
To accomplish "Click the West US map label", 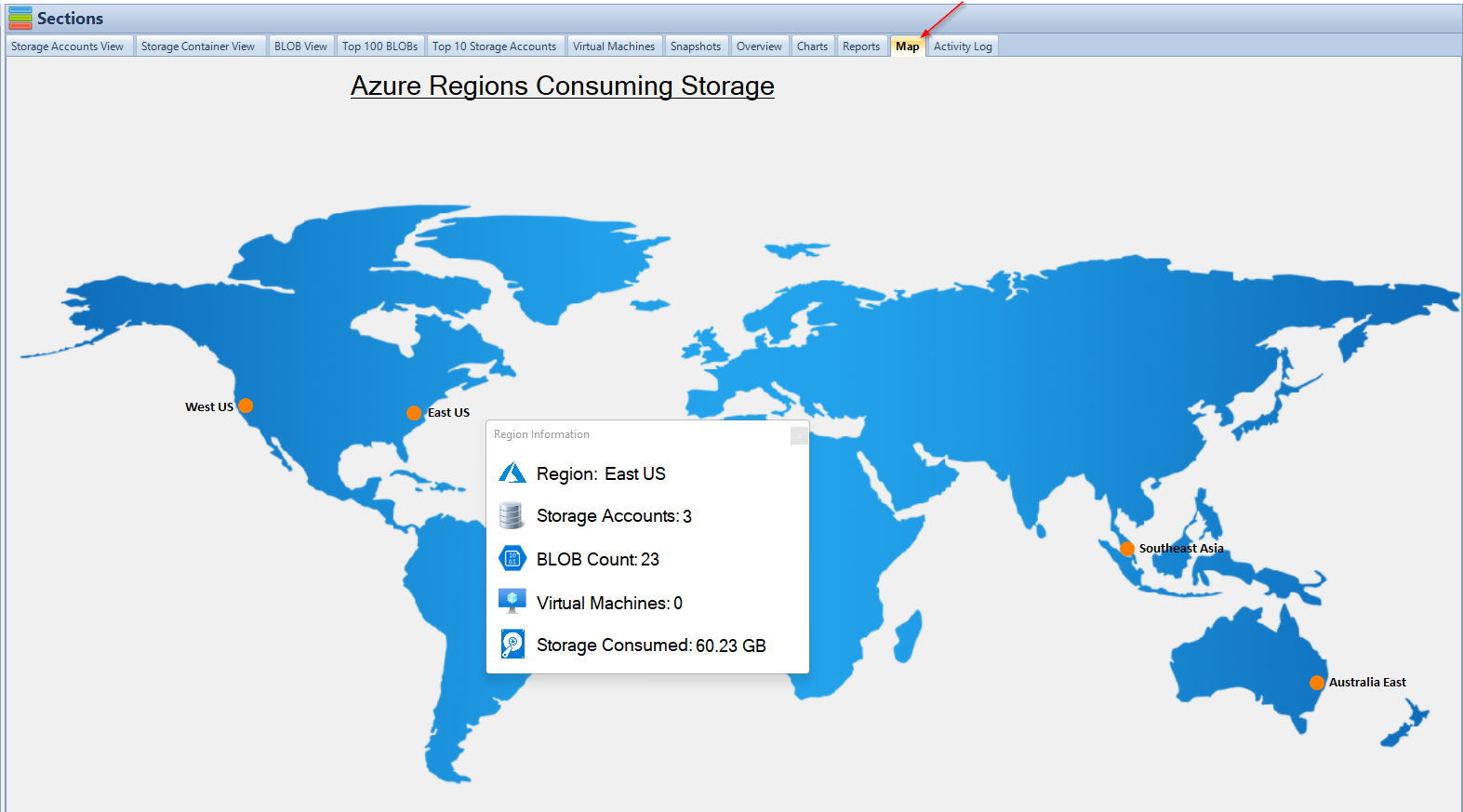I will 209,407.
